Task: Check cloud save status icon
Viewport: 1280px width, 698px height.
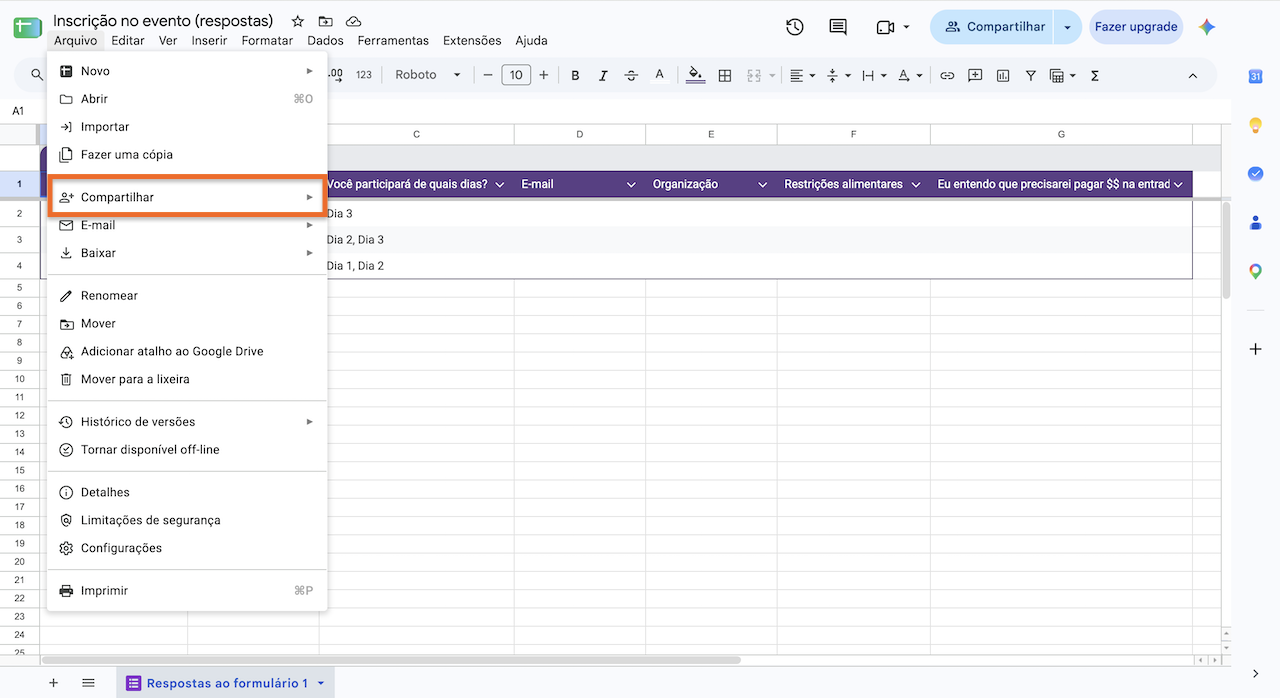Action: point(353,21)
